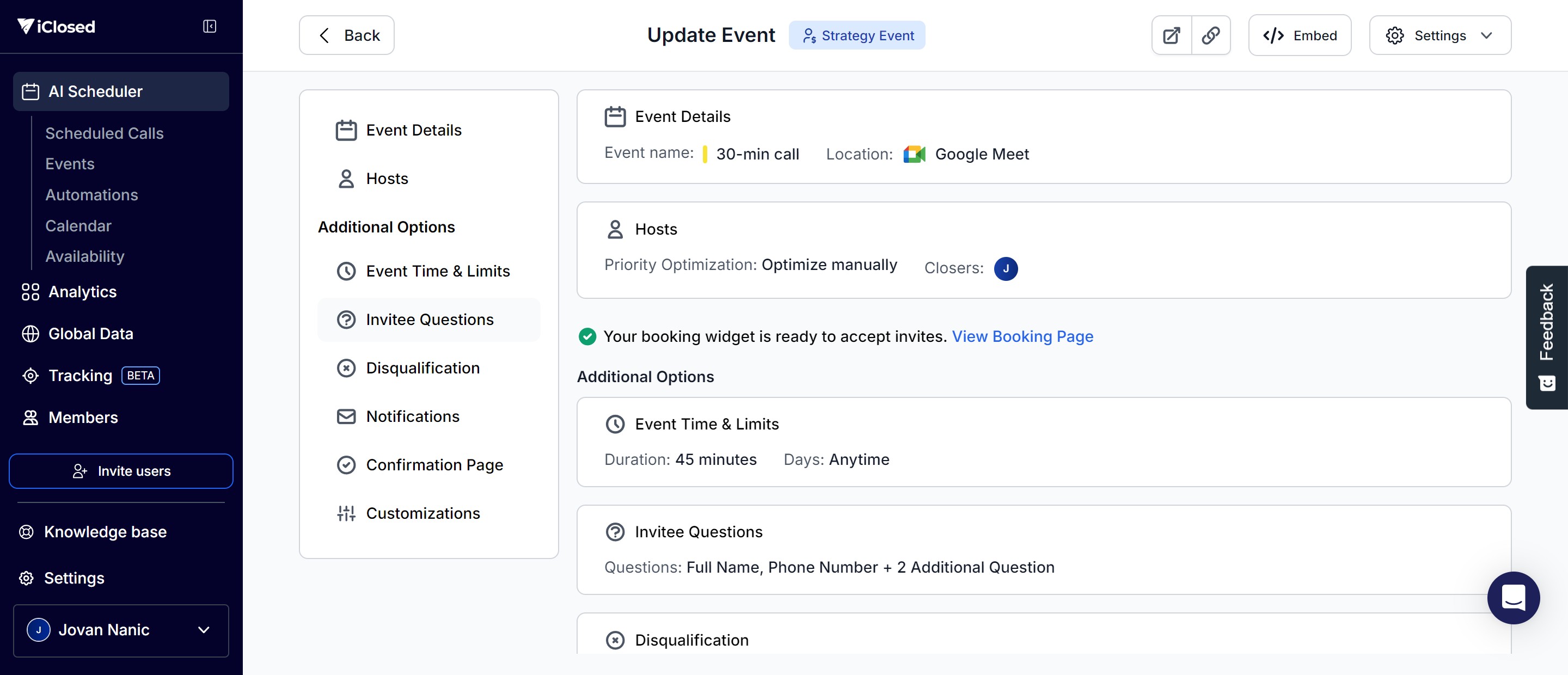Open the Feedback side tab

point(1546,336)
